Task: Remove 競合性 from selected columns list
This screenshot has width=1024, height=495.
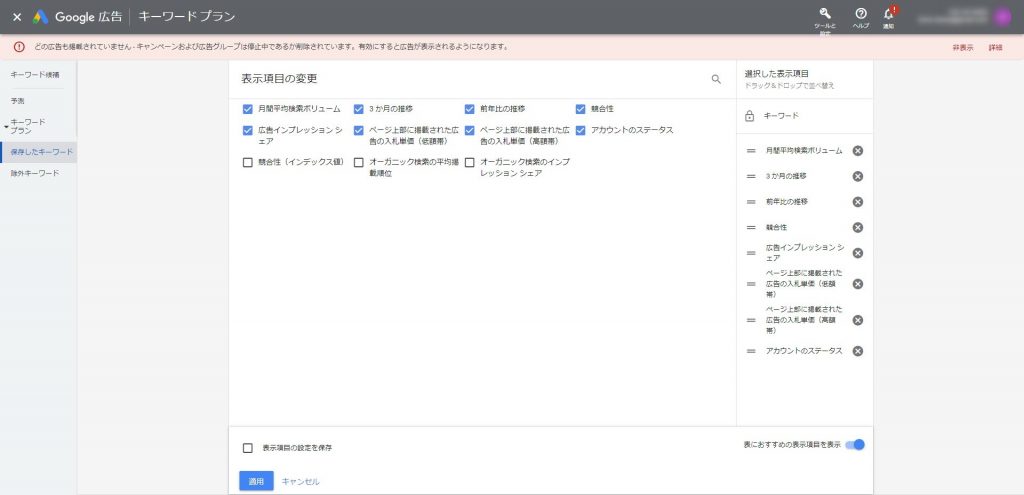Action: click(858, 227)
